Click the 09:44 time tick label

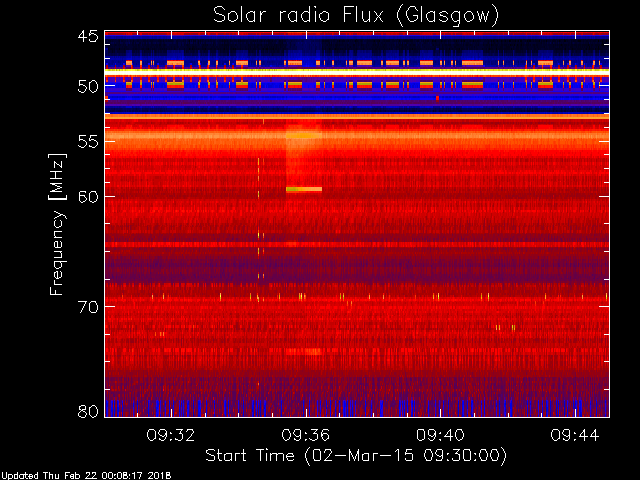(575, 435)
